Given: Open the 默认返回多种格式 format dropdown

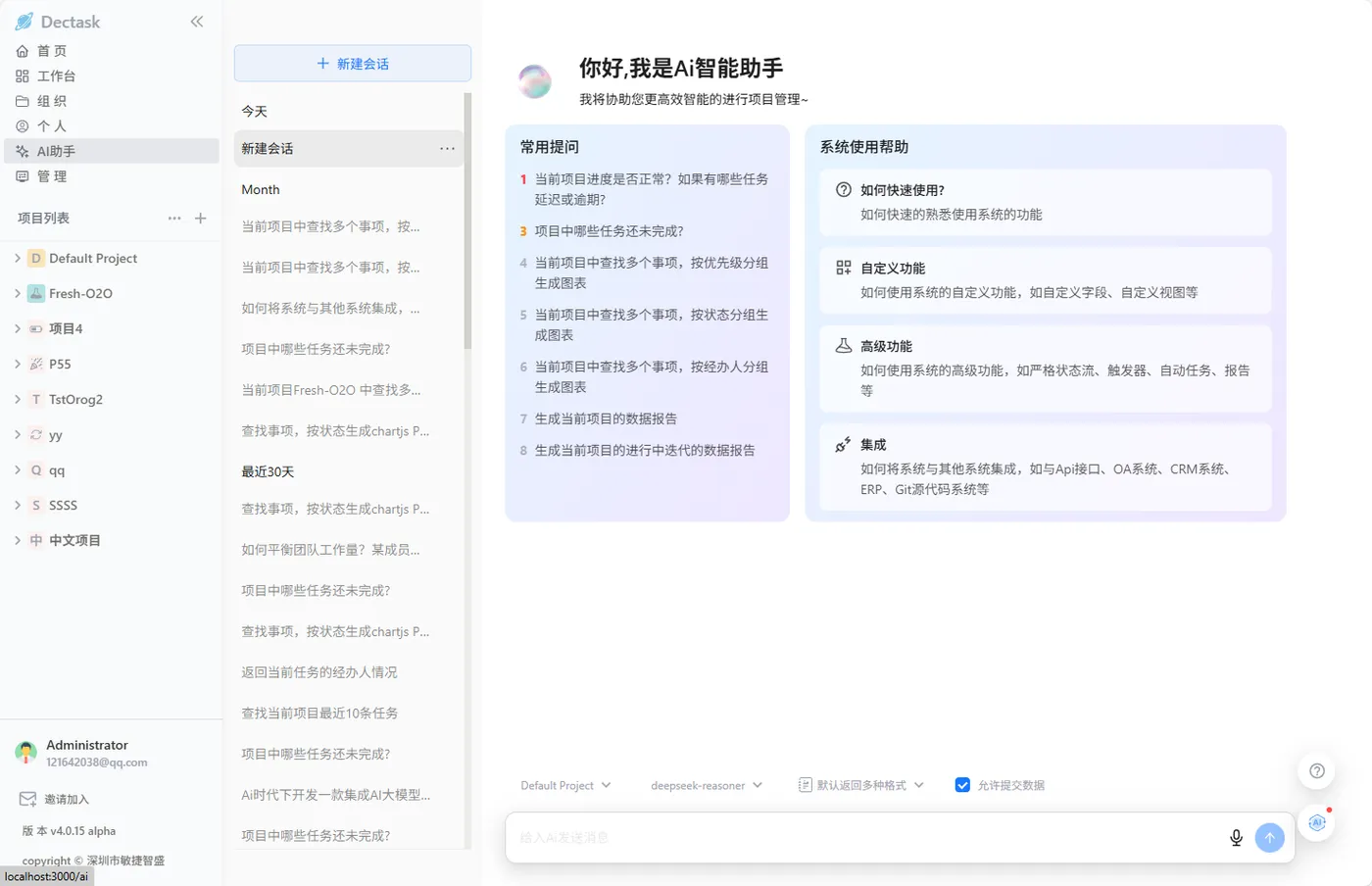Looking at the screenshot, I should coord(860,786).
